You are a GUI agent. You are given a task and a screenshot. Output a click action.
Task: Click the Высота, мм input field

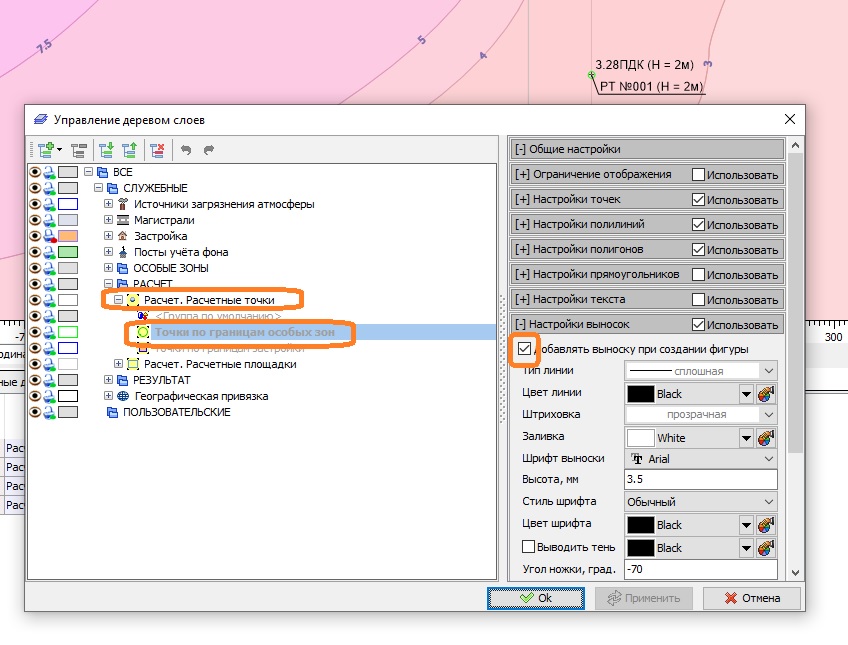click(699, 480)
